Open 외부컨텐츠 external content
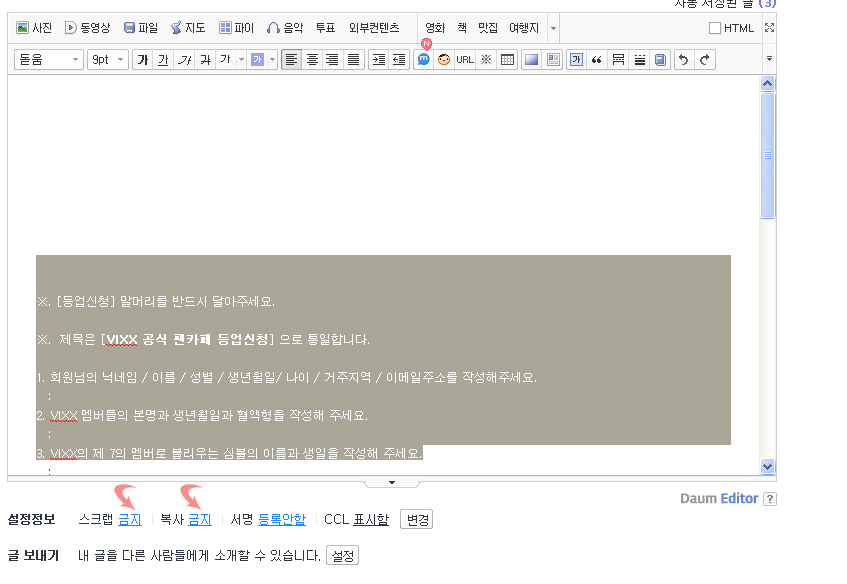Screen dimensions: 847x584 click(x=374, y=28)
